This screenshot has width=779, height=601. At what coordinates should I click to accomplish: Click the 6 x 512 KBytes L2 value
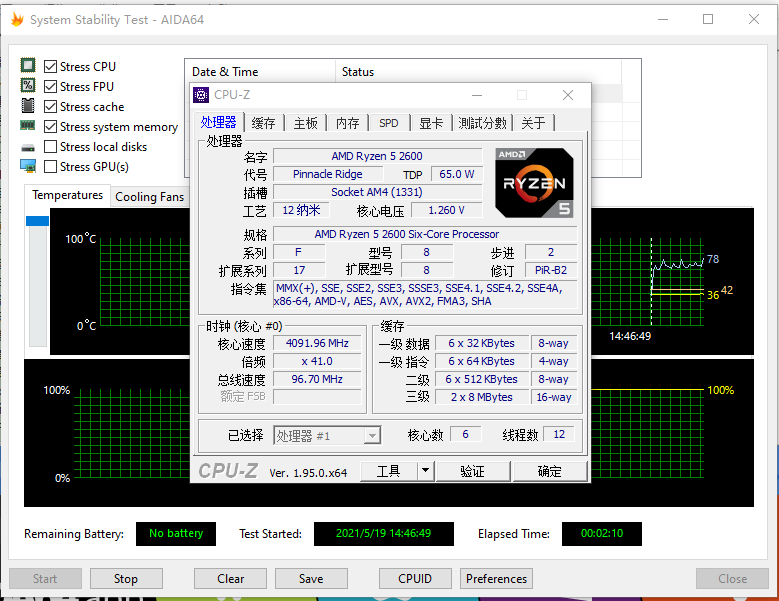point(481,379)
